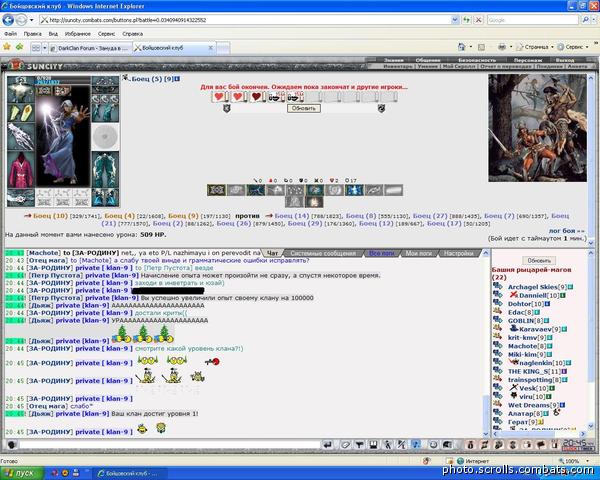600x480 pixels.
Task: Click the pink robe equipment slot
Action: (21, 170)
